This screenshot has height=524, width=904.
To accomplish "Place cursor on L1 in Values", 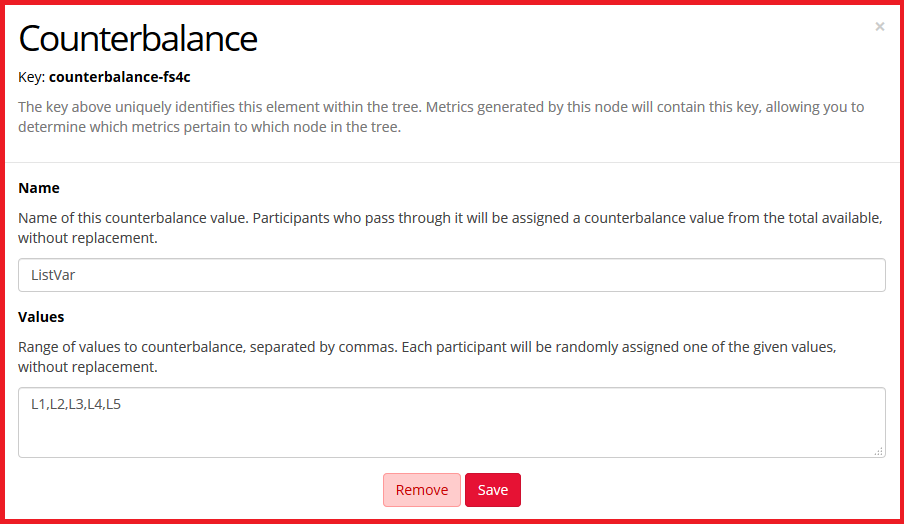I will (x=39, y=404).
